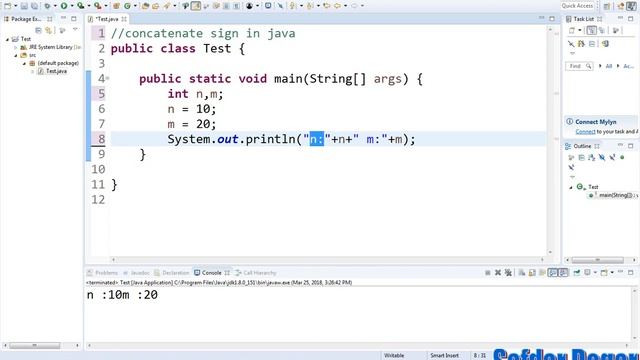Image resolution: width=640 pixels, height=360 pixels.
Task: Open Package Explorer view menu triangle
Action: tap(75, 30)
